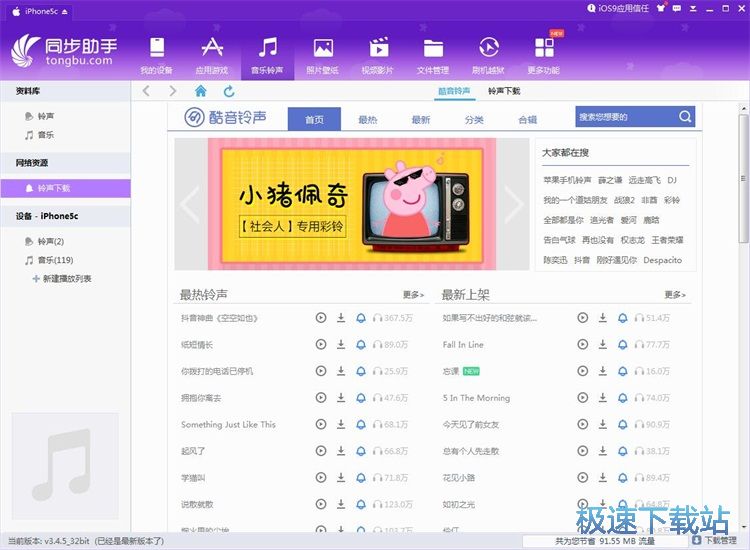Screen dimensions: 750x550
Task: Select 铃声下载 in the sidebar
Action: coord(66,188)
